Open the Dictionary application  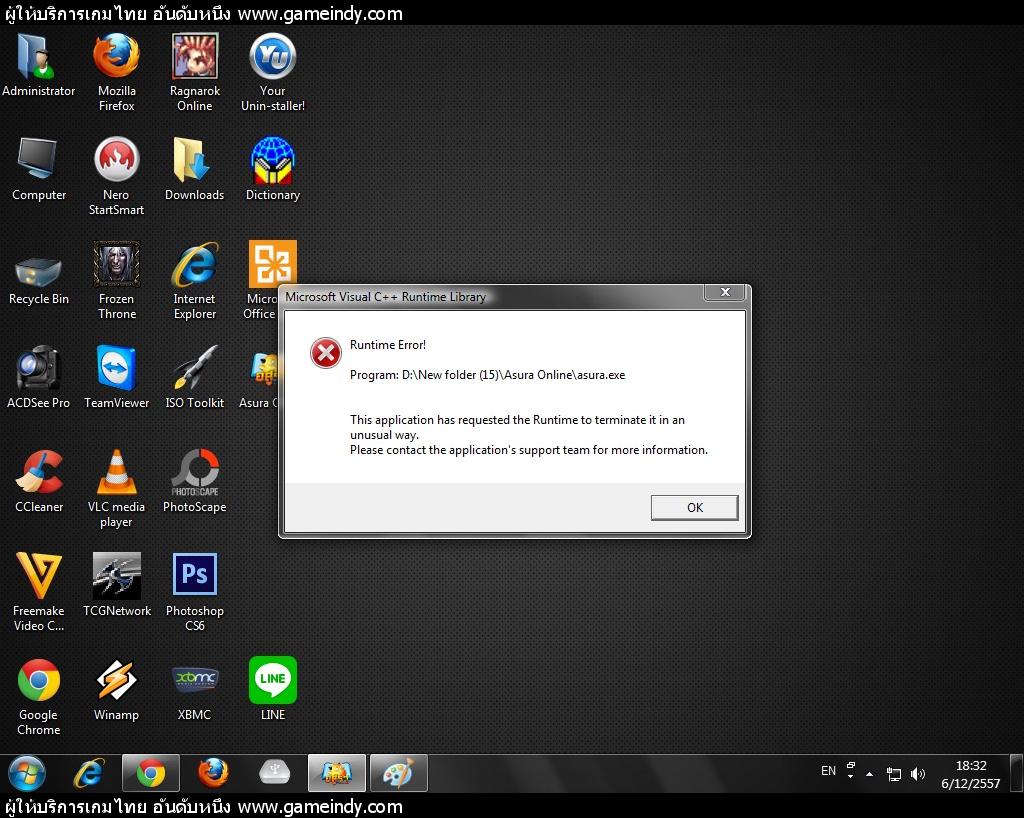tap(272, 168)
